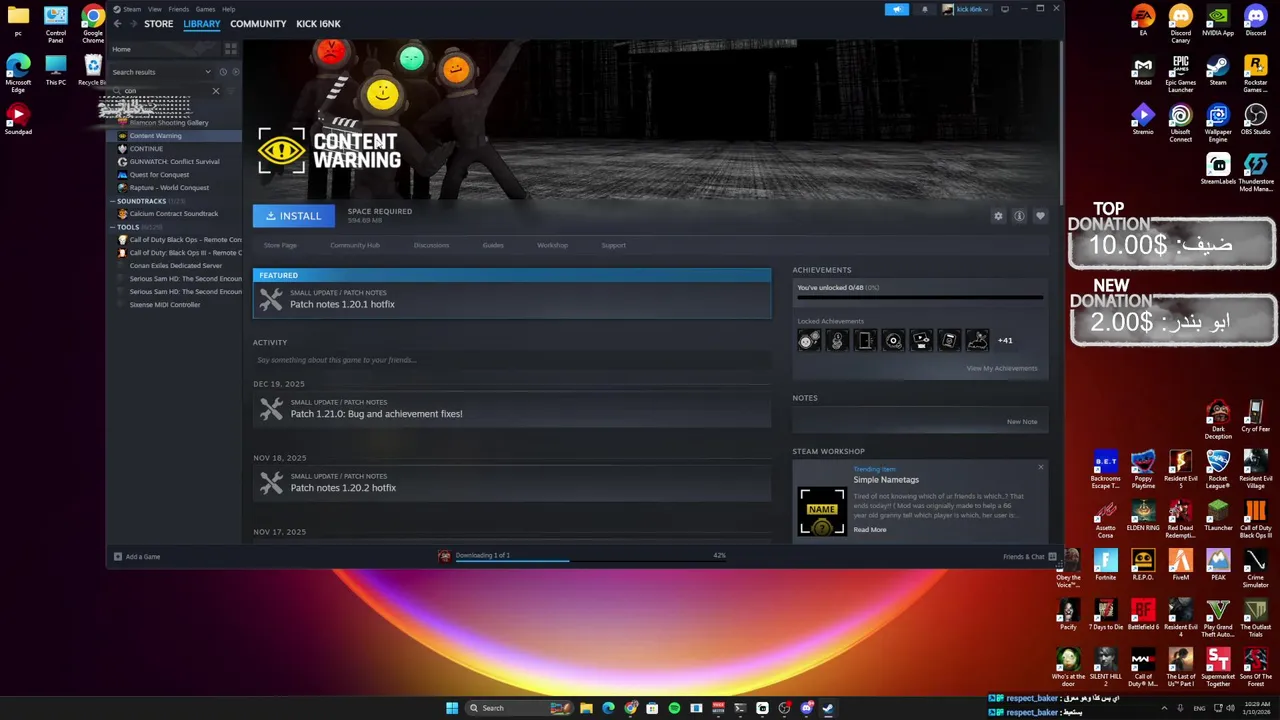Open the Search results dropdown in library
Screen dimensions: 1280x720
pyautogui.click(x=208, y=72)
